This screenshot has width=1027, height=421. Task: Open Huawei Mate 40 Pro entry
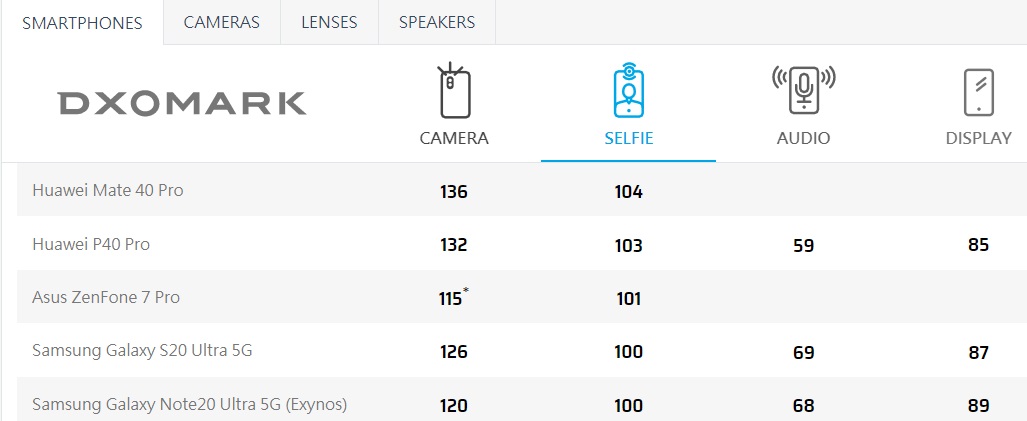click(108, 190)
